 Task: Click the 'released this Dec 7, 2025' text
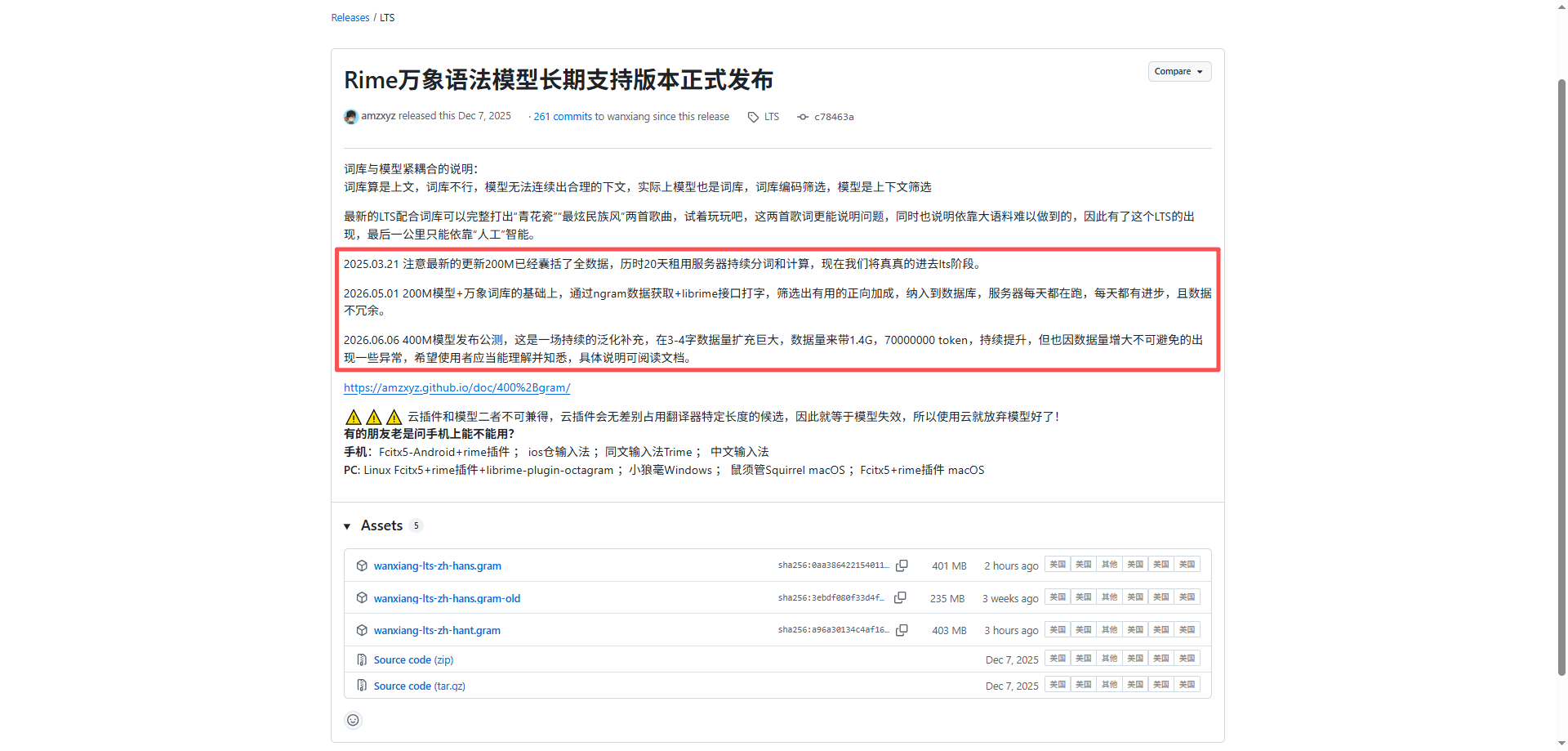tap(455, 116)
